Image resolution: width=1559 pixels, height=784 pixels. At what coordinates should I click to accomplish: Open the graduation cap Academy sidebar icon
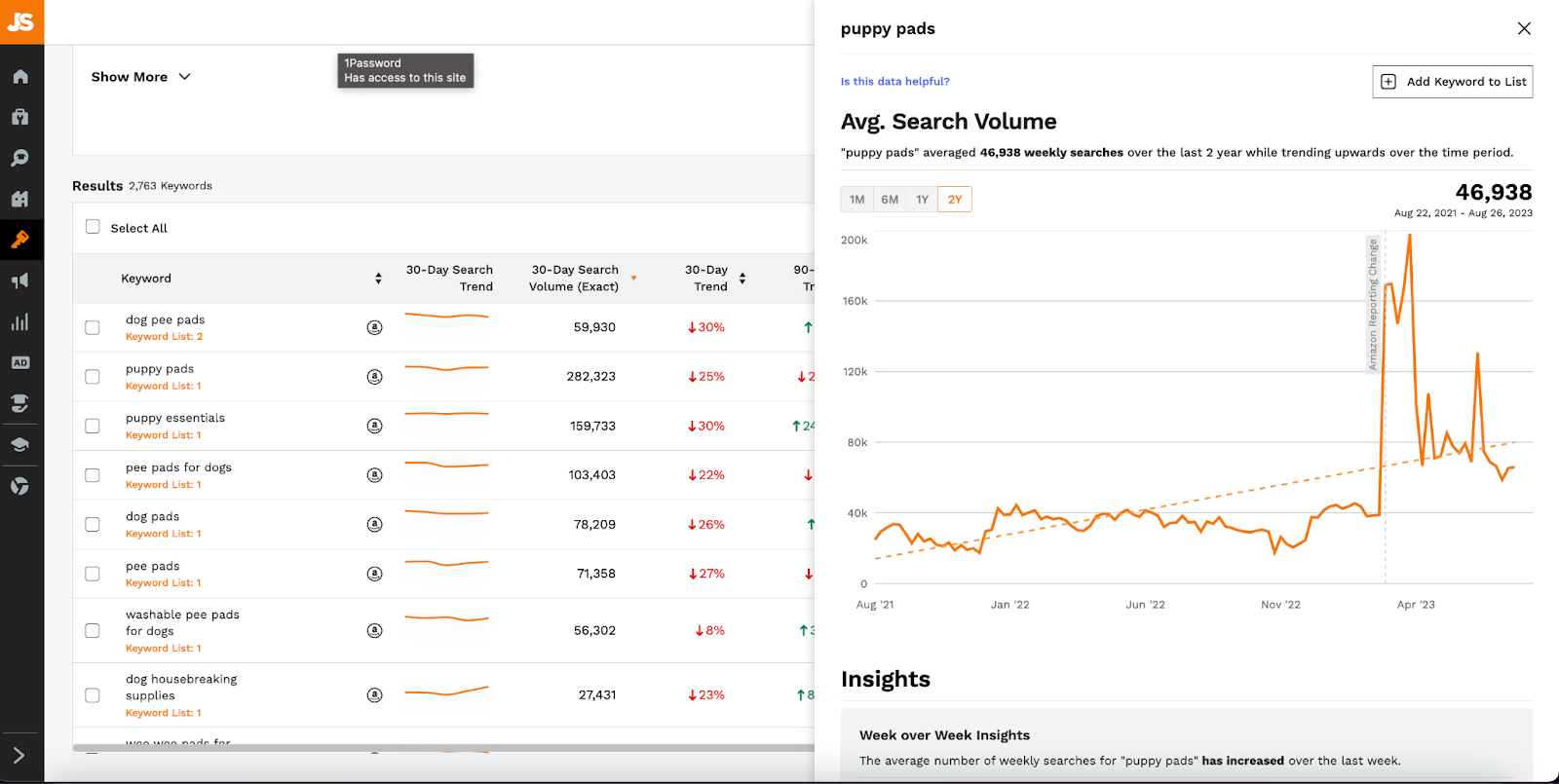coord(20,445)
